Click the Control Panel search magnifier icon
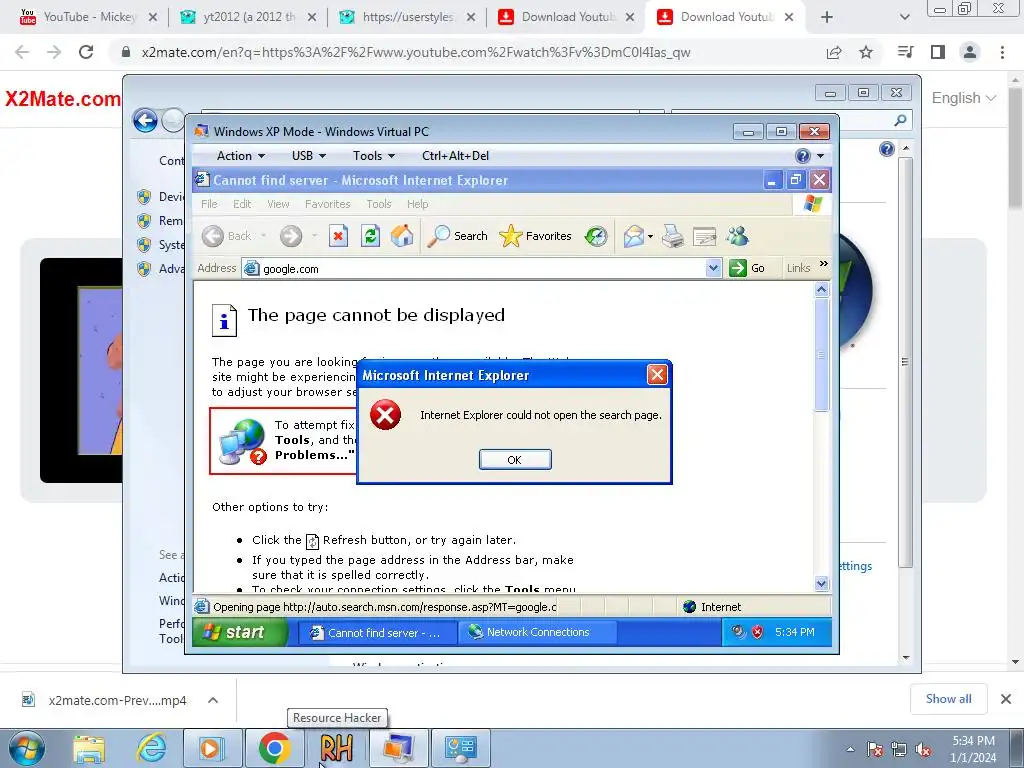 pos(901,120)
